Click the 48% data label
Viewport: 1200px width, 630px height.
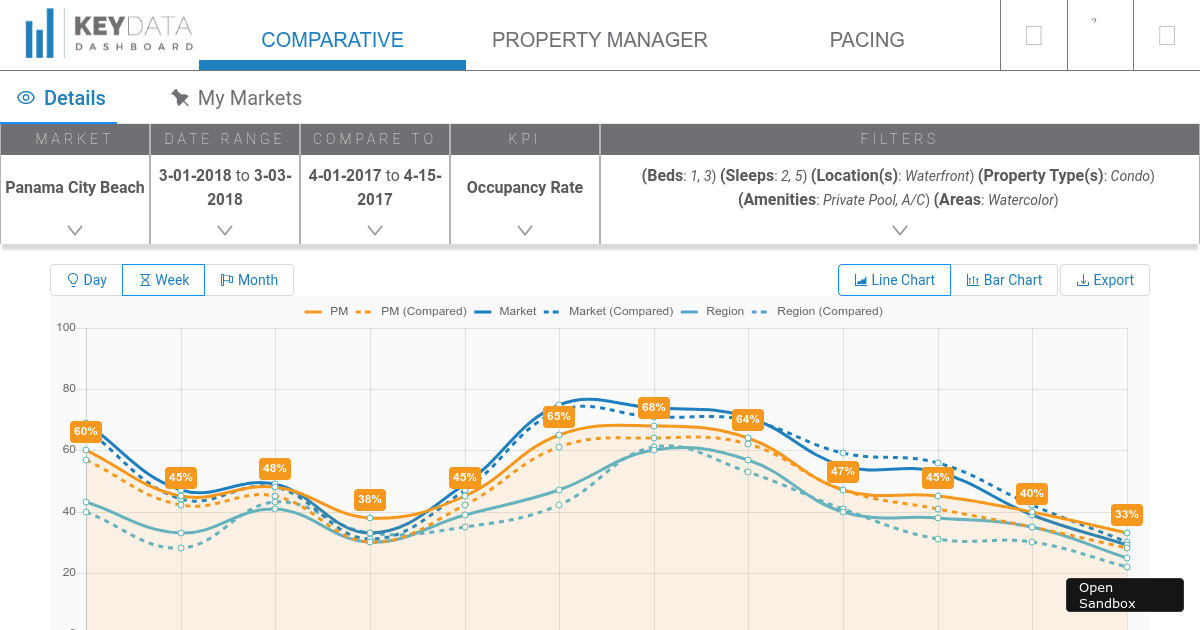pos(275,468)
